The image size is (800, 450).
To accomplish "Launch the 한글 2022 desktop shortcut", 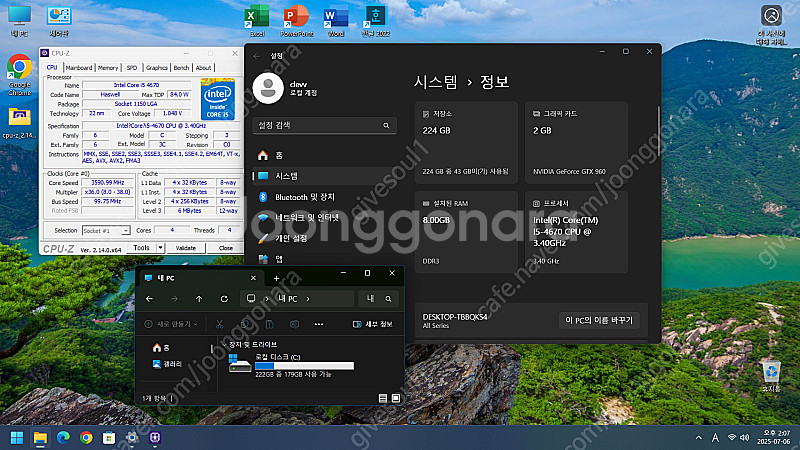I will 376,21.
